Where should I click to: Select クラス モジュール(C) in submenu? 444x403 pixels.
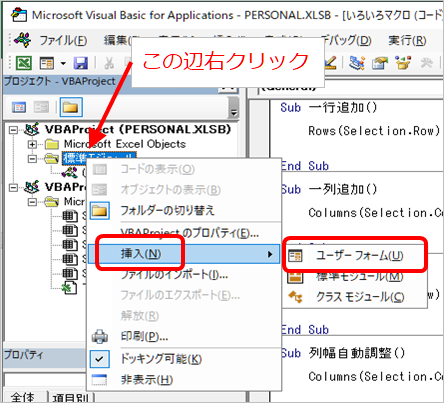pos(355,297)
